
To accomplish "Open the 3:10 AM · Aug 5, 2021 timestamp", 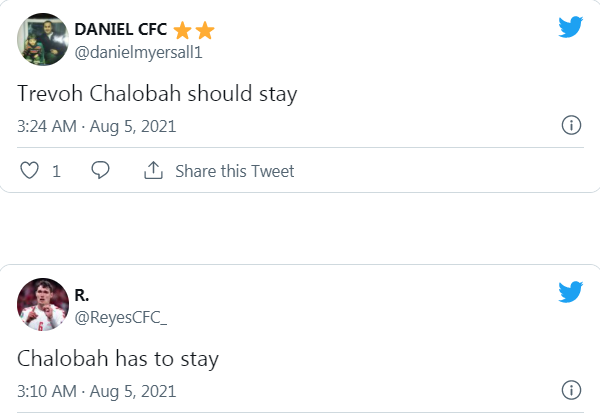I will pos(96,390).
